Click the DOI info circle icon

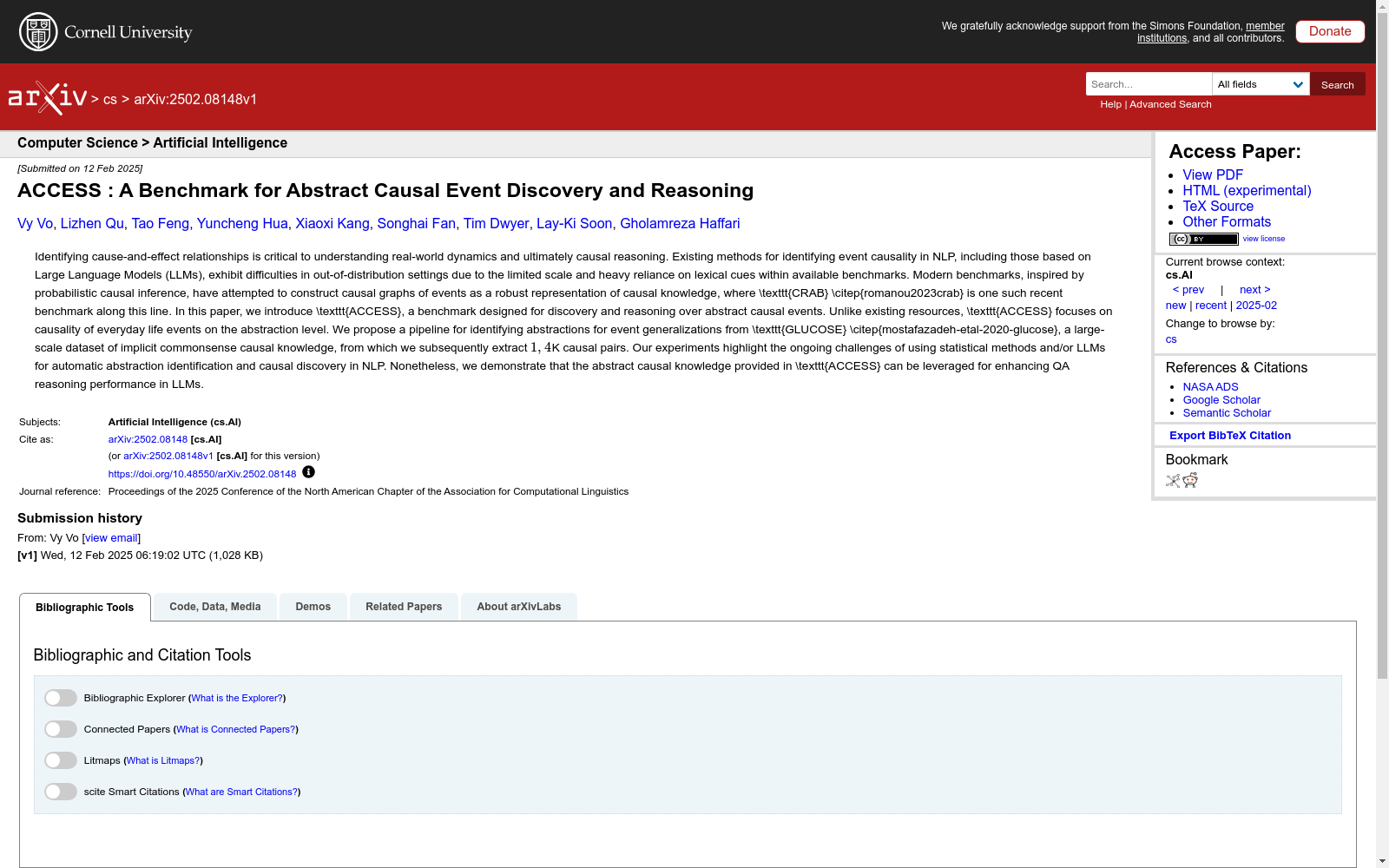308,472
